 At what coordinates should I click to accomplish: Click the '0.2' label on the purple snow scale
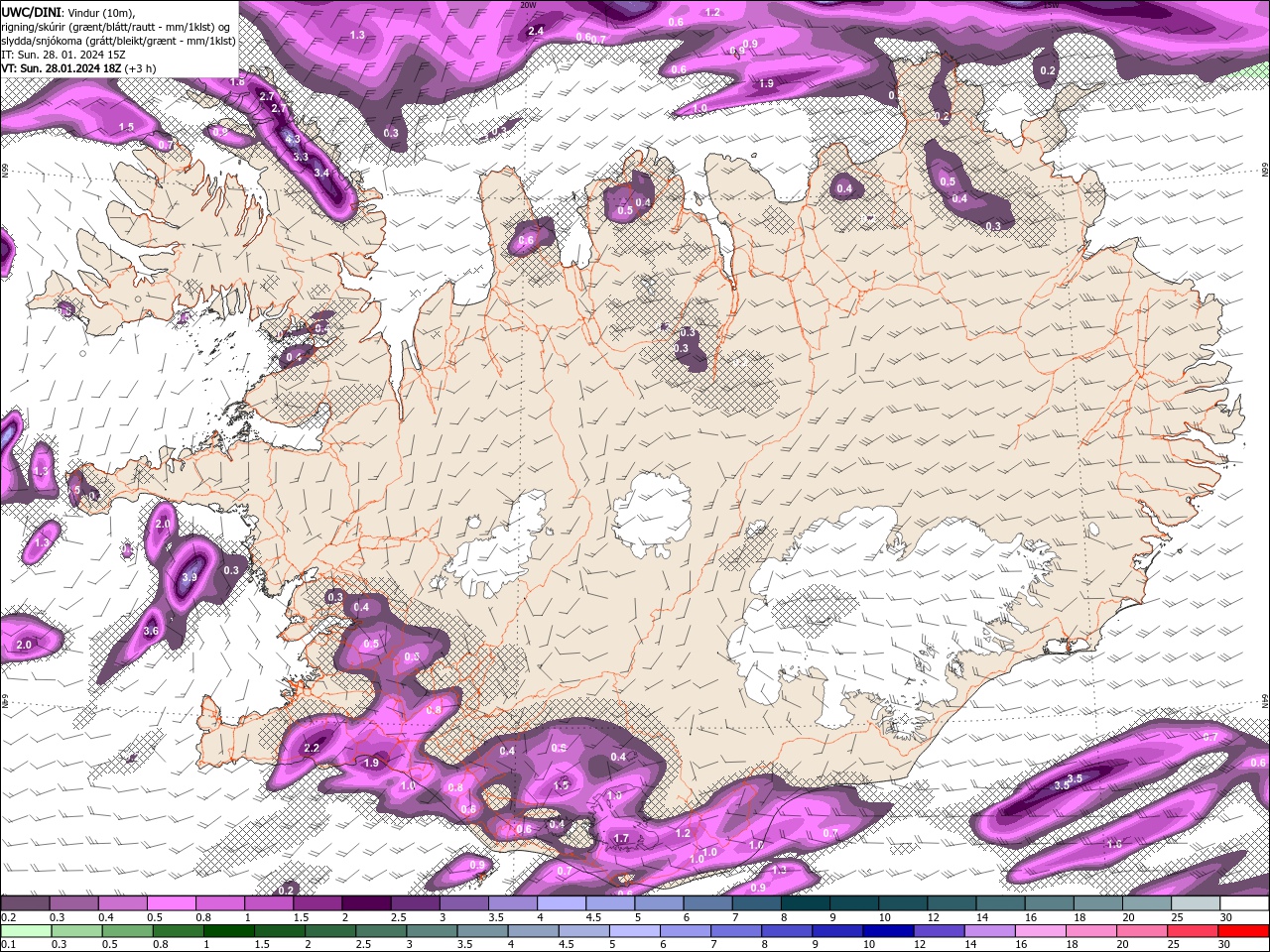(x=9, y=917)
